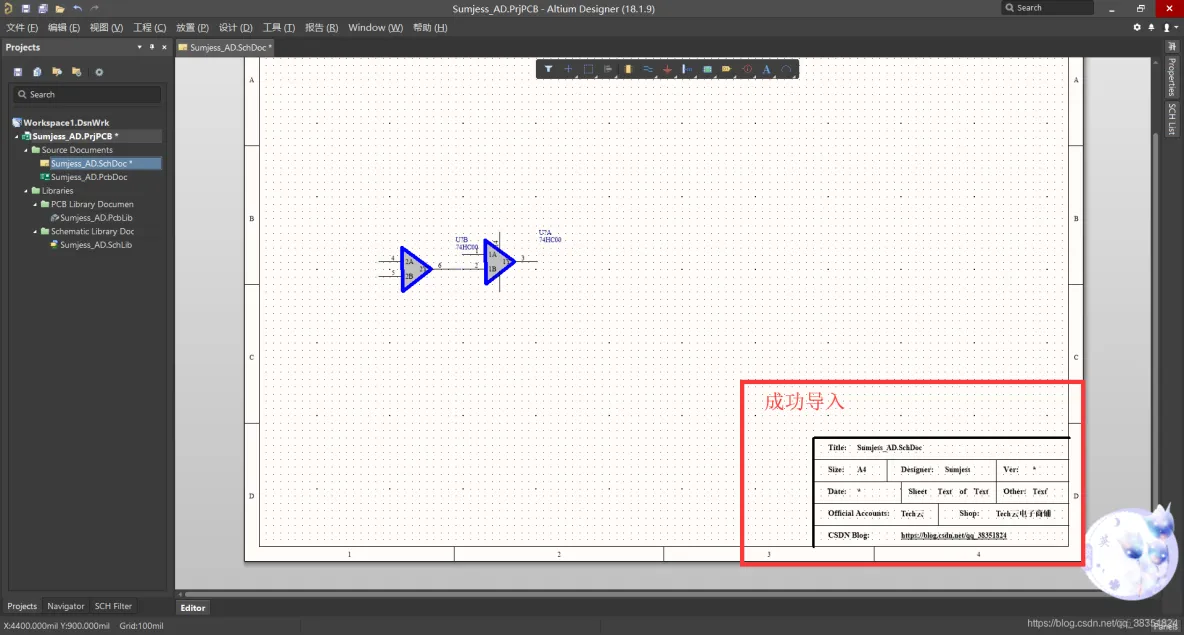Collapse the Source Documents folder
This screenshot has height=635, width=1184.
(x=26, y=150)
